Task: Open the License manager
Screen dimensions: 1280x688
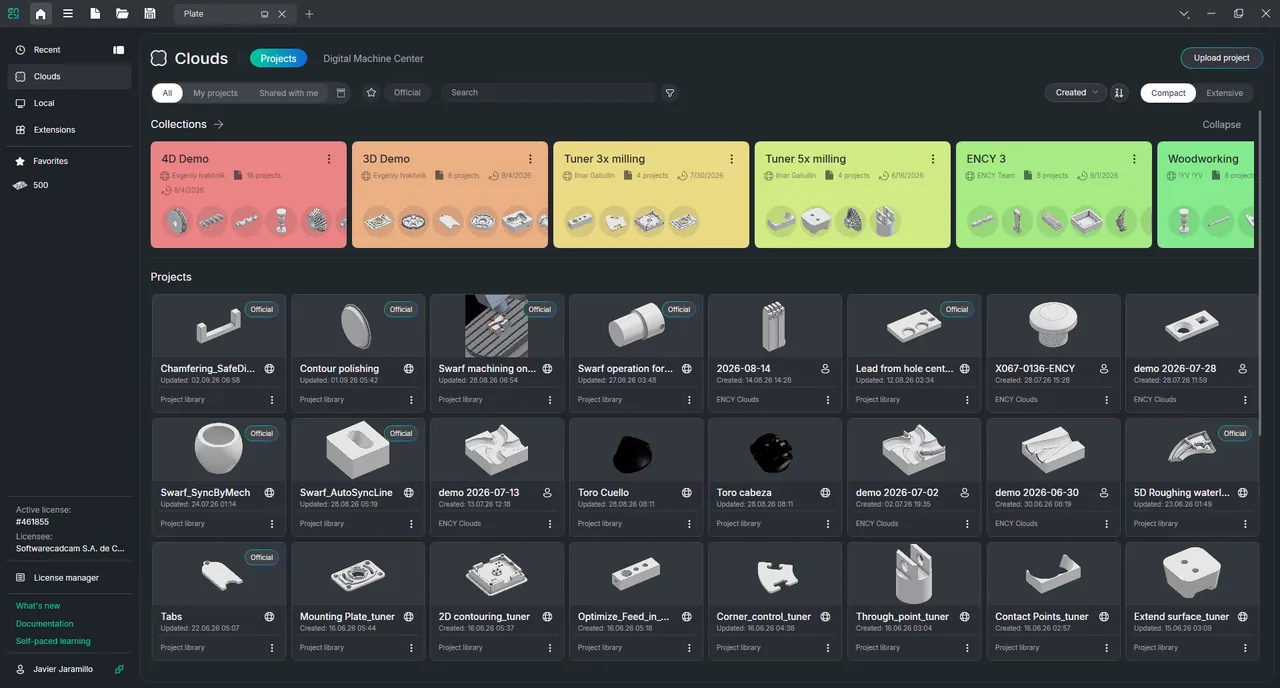Action: [x=68, y=578]
